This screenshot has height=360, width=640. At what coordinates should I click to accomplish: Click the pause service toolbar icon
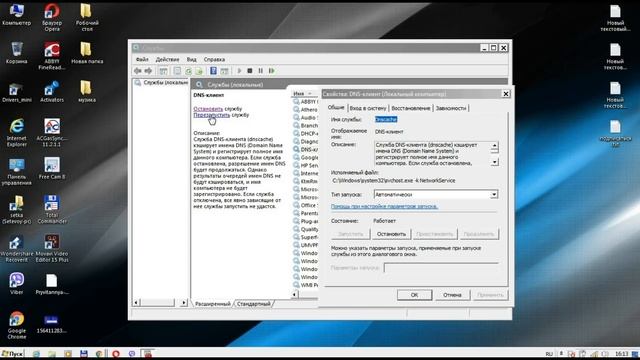coord(260,71)
